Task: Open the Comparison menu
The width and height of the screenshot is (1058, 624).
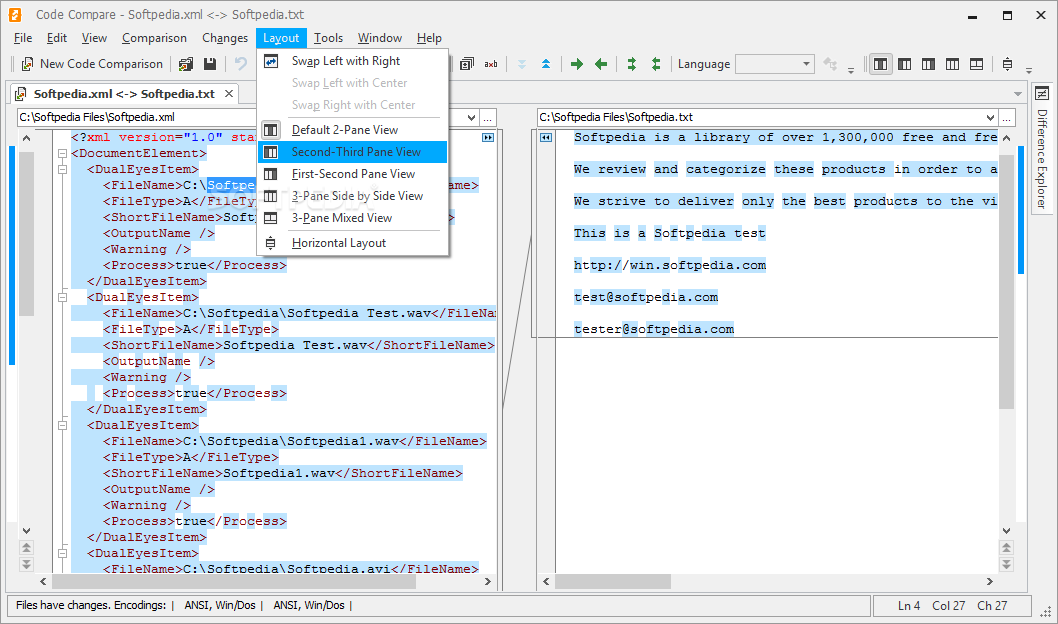Action: pyautogui.click(x=155, y=38)
